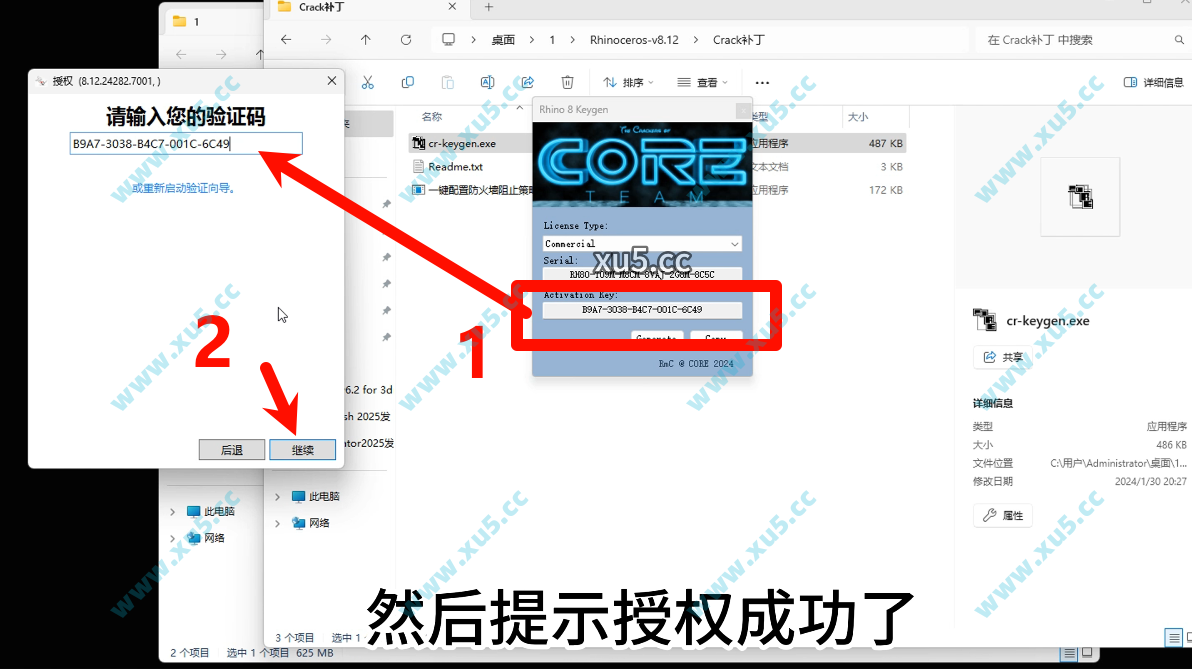
Task: Click the Copy icon in the toolbar
Action: pos(406,82)
